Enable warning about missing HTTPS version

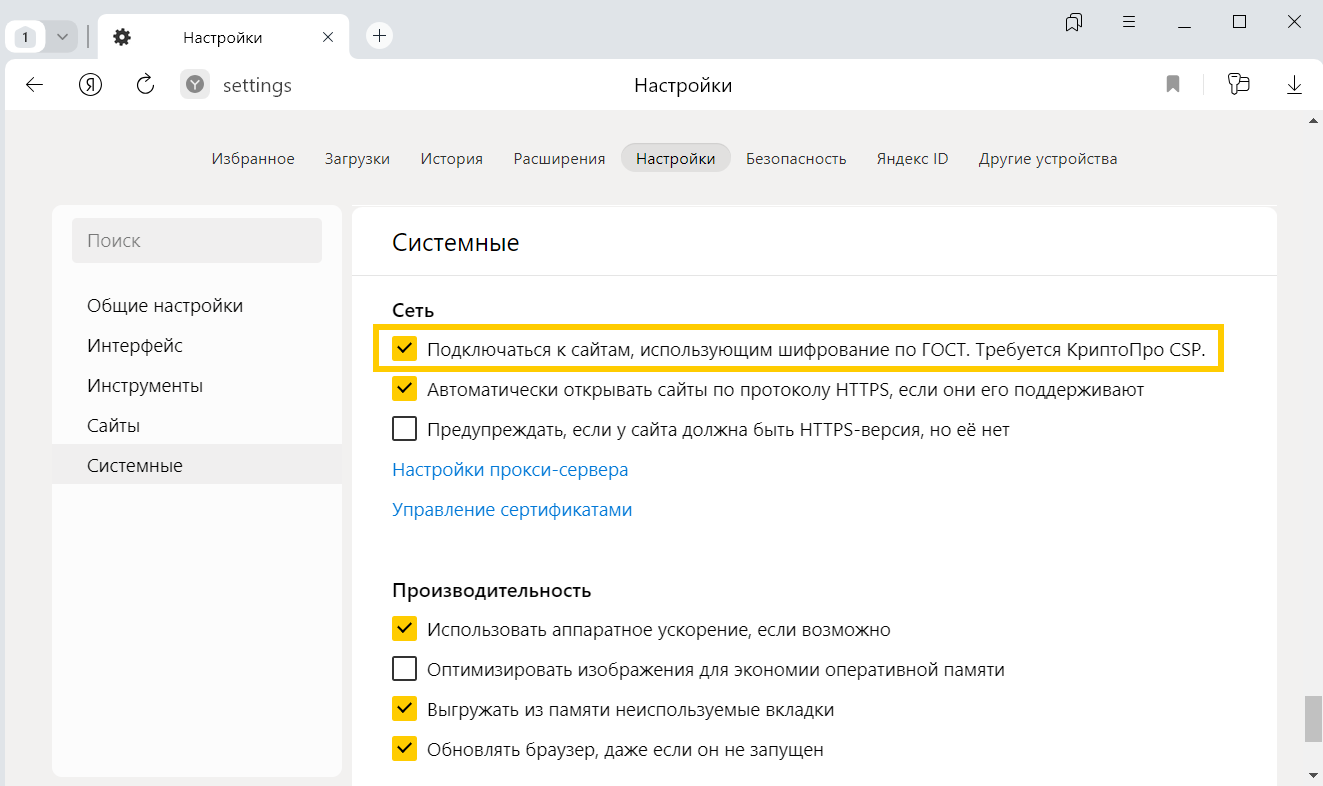click(x=404, y=429)
